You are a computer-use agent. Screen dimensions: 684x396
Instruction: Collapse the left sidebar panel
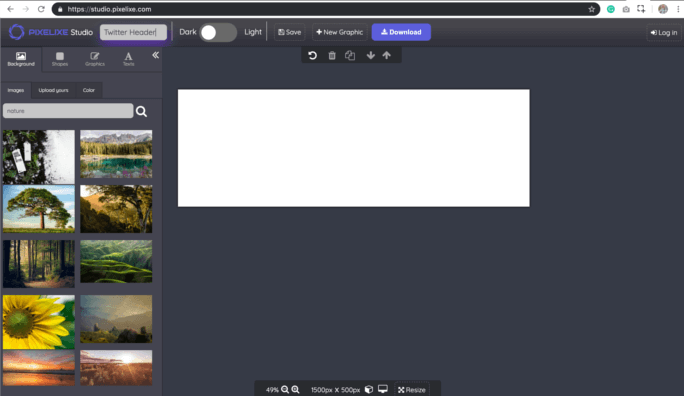click(155, 55)
